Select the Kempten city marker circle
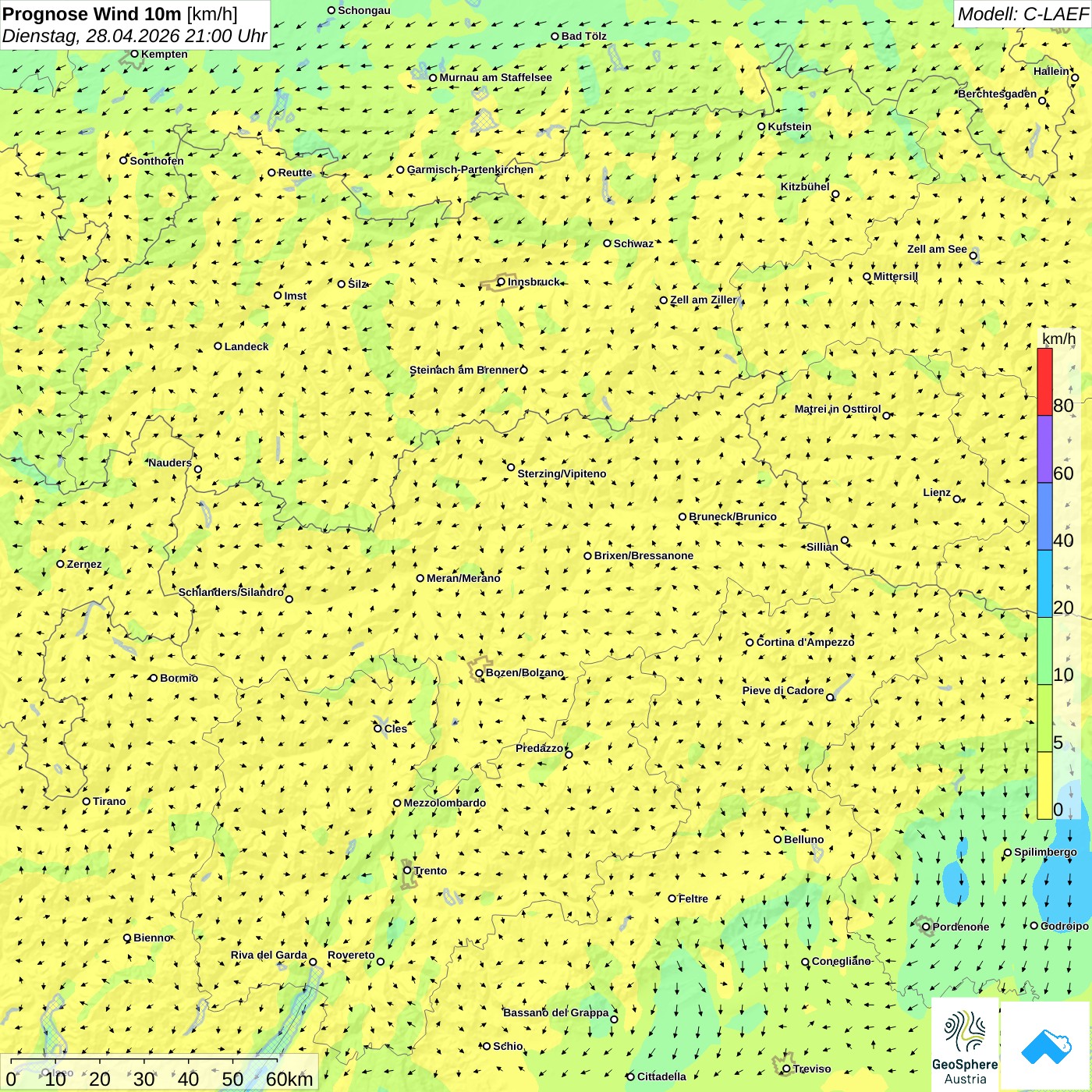The image size is (1092, 1092). coord(134,54)
